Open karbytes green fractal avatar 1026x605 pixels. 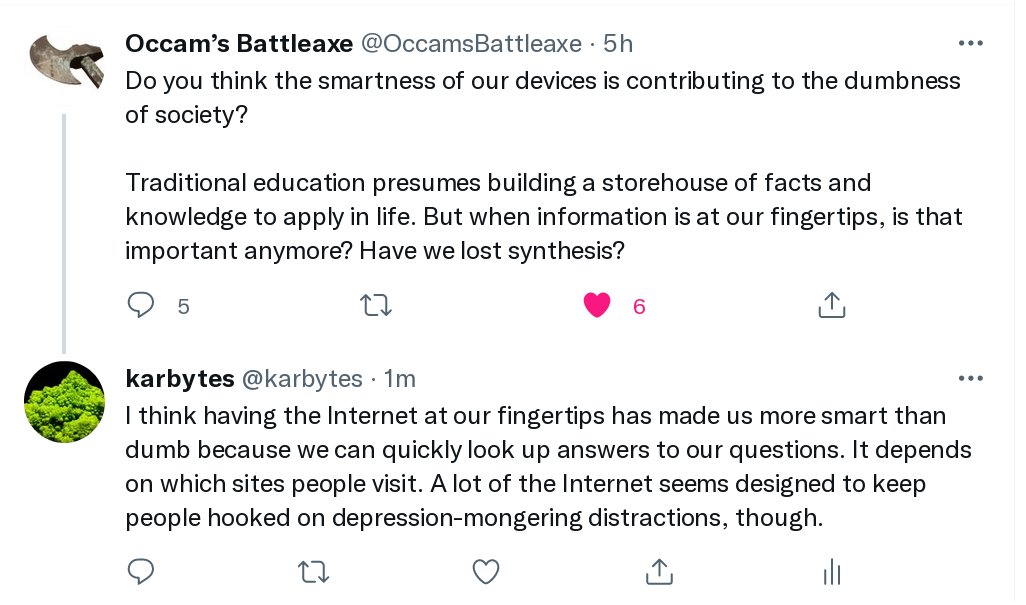coord(64,402)
